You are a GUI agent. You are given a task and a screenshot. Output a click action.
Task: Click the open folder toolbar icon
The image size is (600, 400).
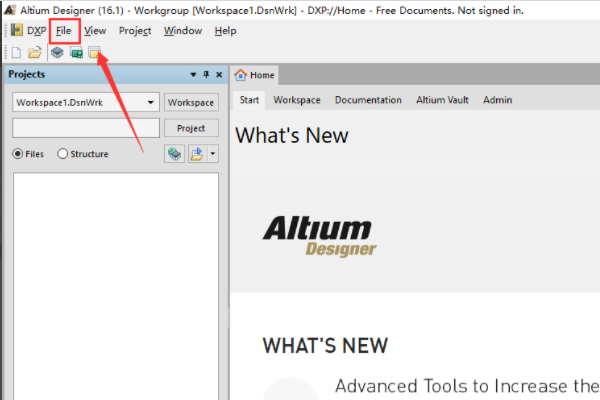point(34,52)
